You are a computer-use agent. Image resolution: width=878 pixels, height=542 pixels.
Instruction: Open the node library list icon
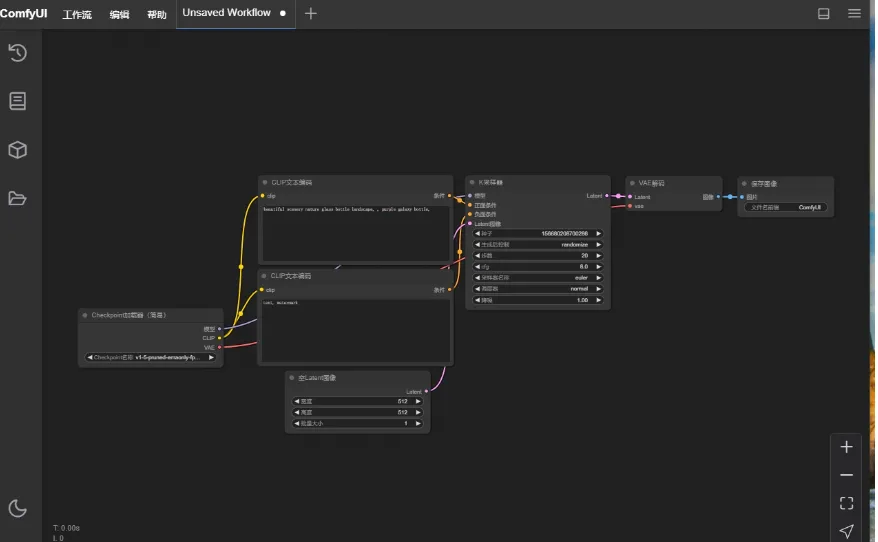point(17,101)
